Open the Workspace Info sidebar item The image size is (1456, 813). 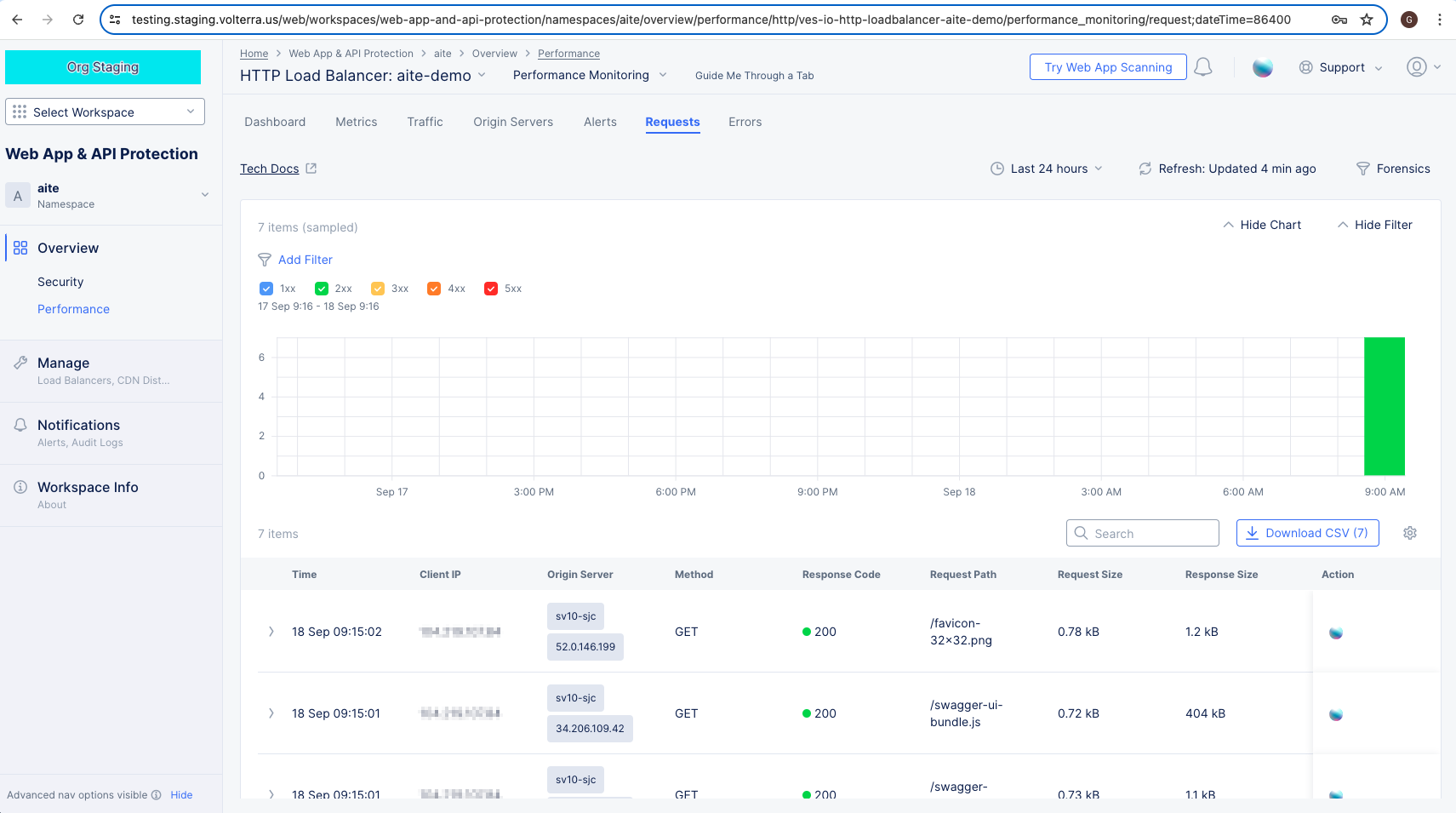[89, 487]
